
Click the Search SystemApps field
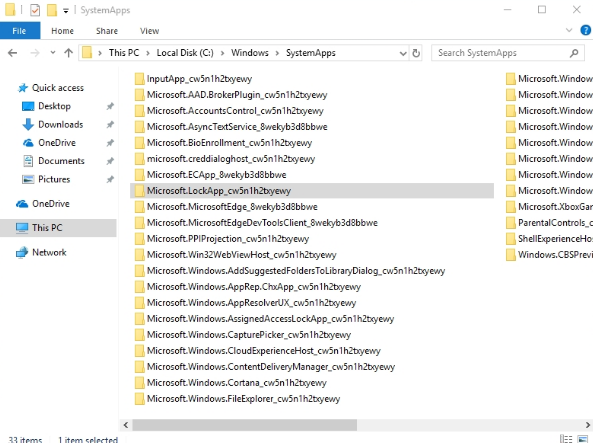[x=507, y=53]
